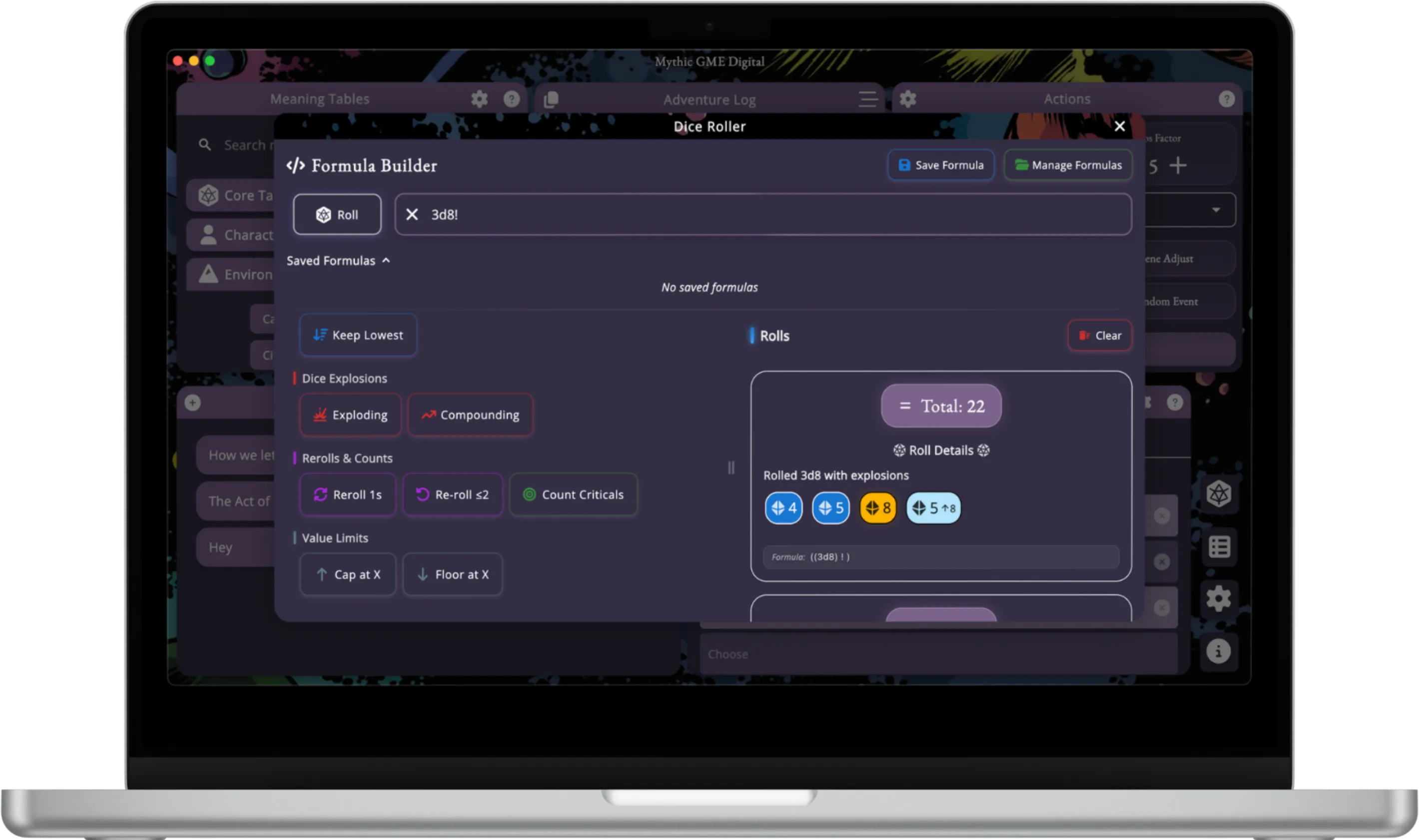Open list view sidebar icon

coord(1219,547)
